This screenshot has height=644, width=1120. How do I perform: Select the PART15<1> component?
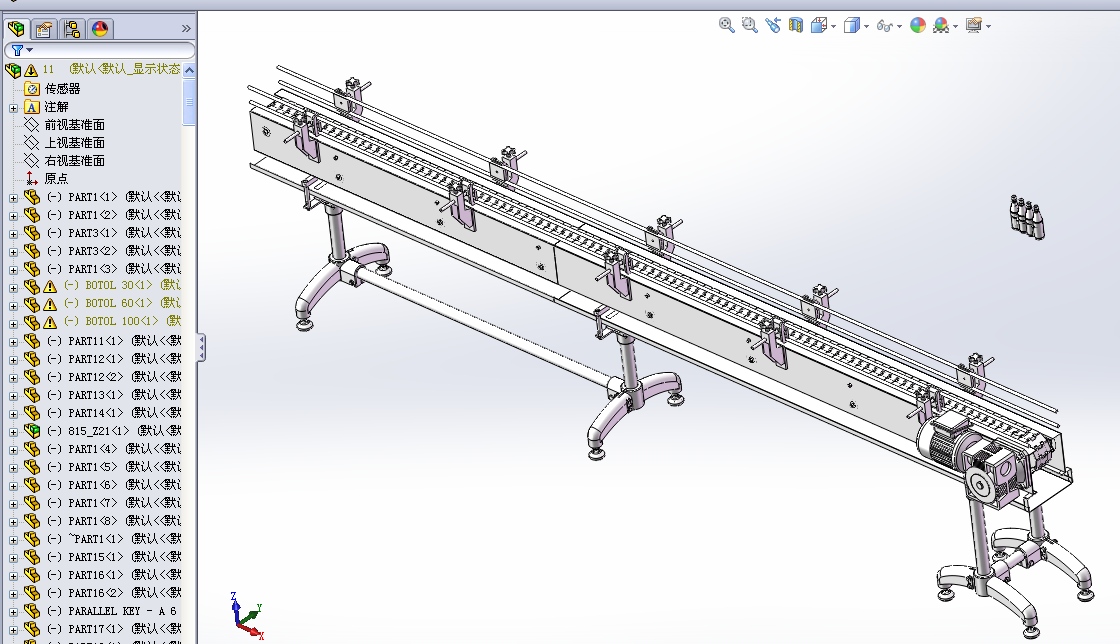[114, 556]
